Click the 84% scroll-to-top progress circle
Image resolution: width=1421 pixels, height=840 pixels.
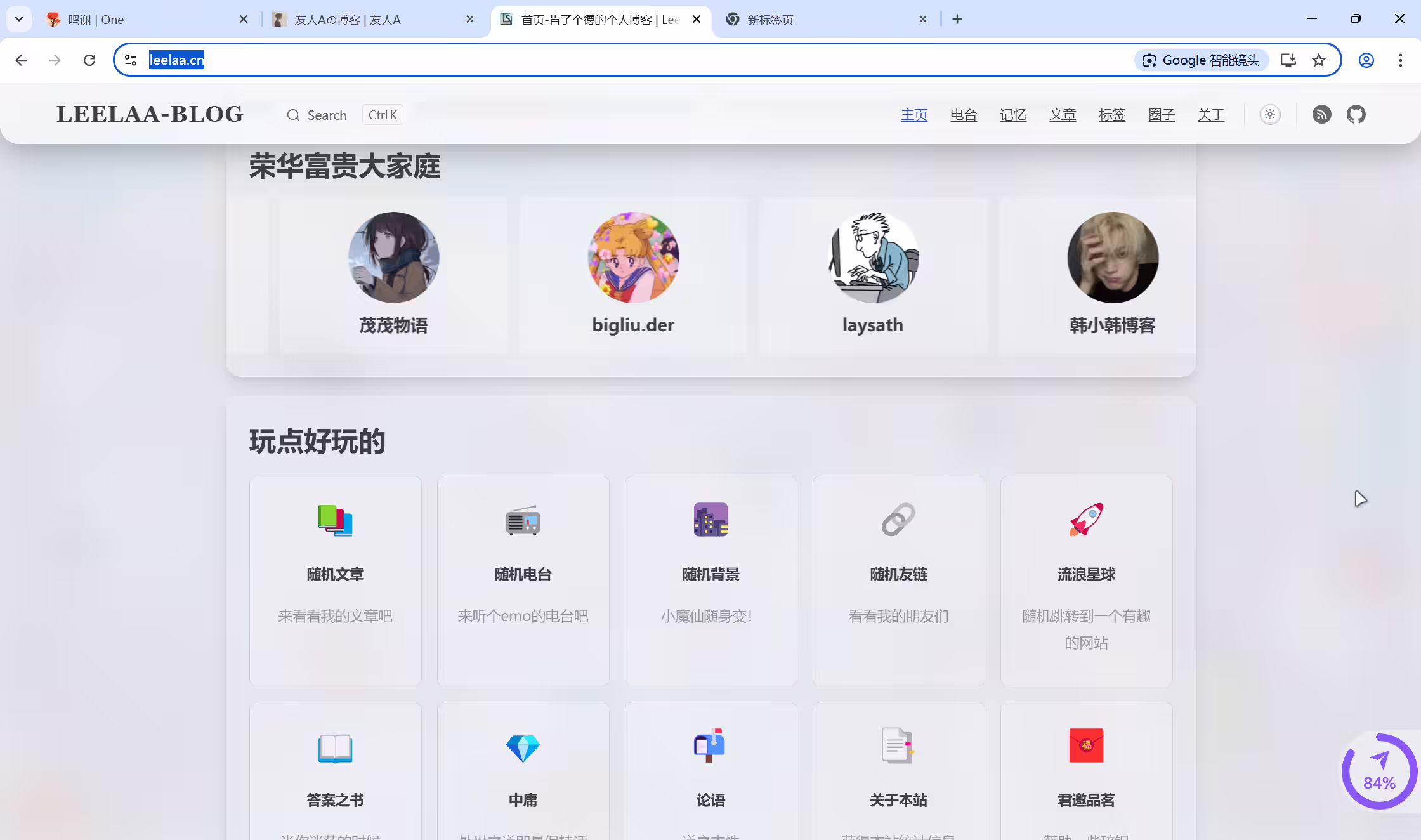coord(1380,771)
